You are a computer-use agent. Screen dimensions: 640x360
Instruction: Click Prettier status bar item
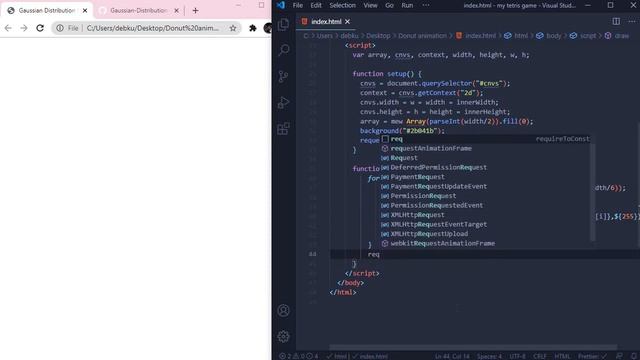click(593, 356)
